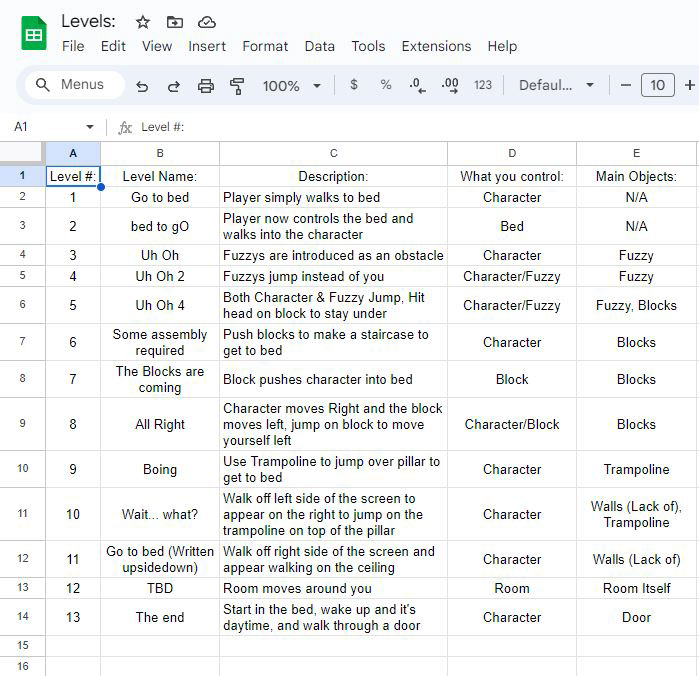Select the 'bed to gO' cell
Image resolution: width=699 pixels, height=676 pixels.
click(x=160, y=226)
